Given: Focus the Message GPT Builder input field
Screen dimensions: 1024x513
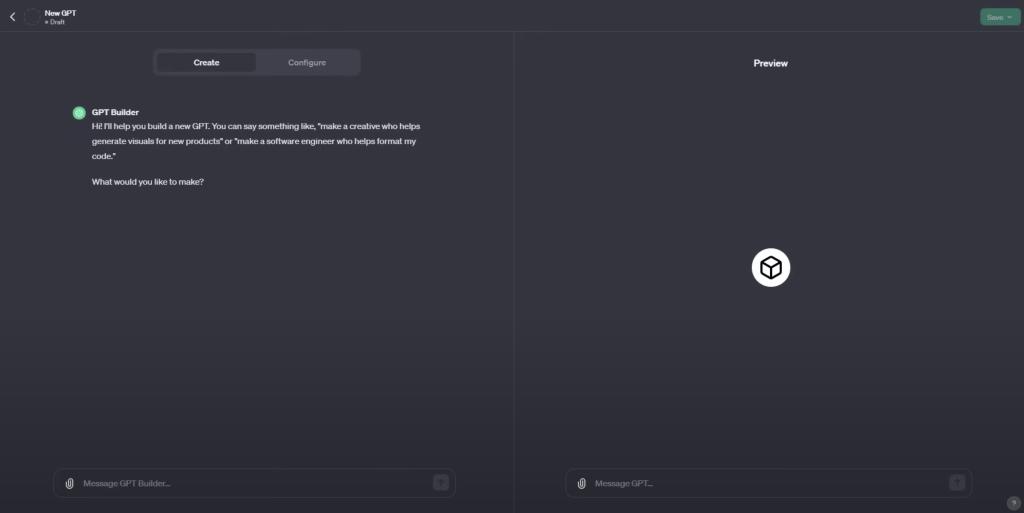Looking at the screenshot, I should pos(255,484).
